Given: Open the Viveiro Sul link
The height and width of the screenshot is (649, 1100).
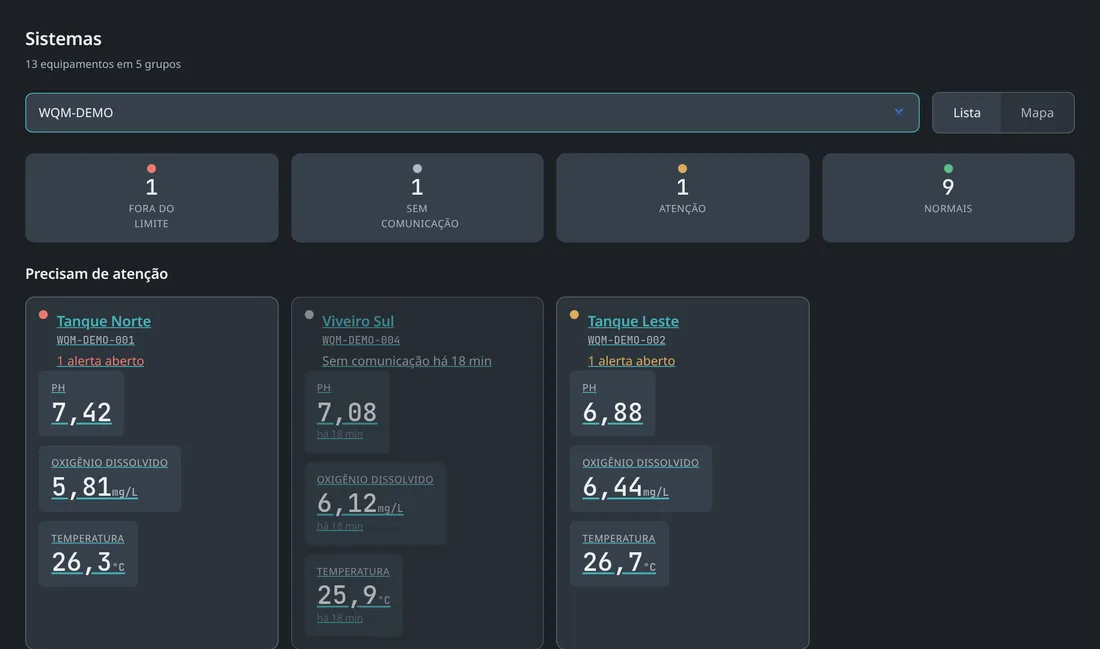Looking at the screenshot, I should [358, 321].
